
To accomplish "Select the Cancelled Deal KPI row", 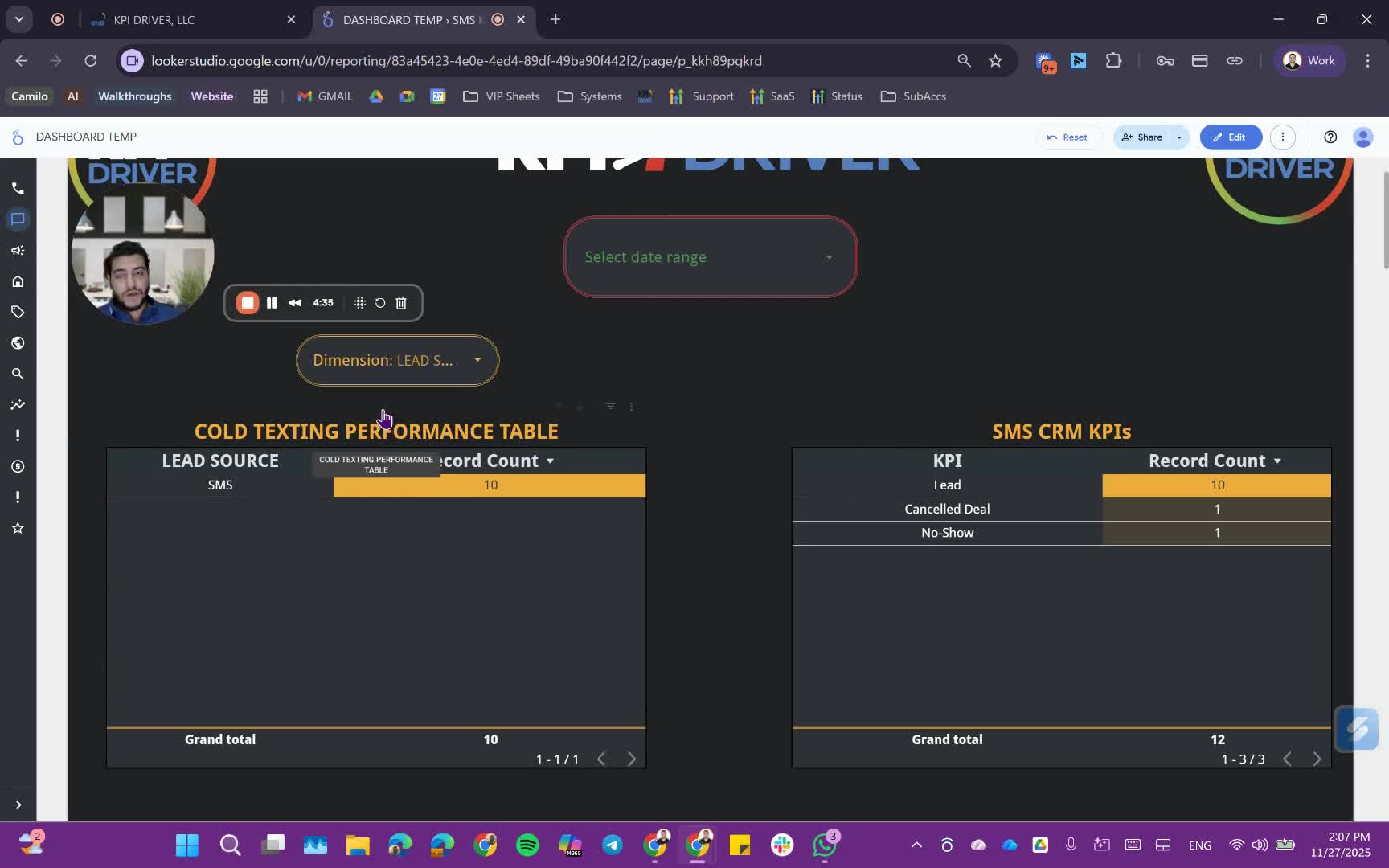I will click(1061, 509).
